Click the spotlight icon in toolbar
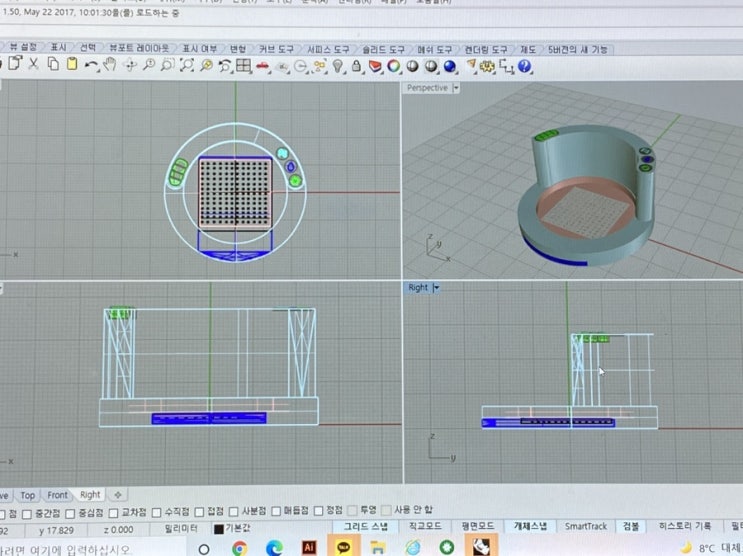This screenshot has width=743, height=556. click(x=471, y=65)
